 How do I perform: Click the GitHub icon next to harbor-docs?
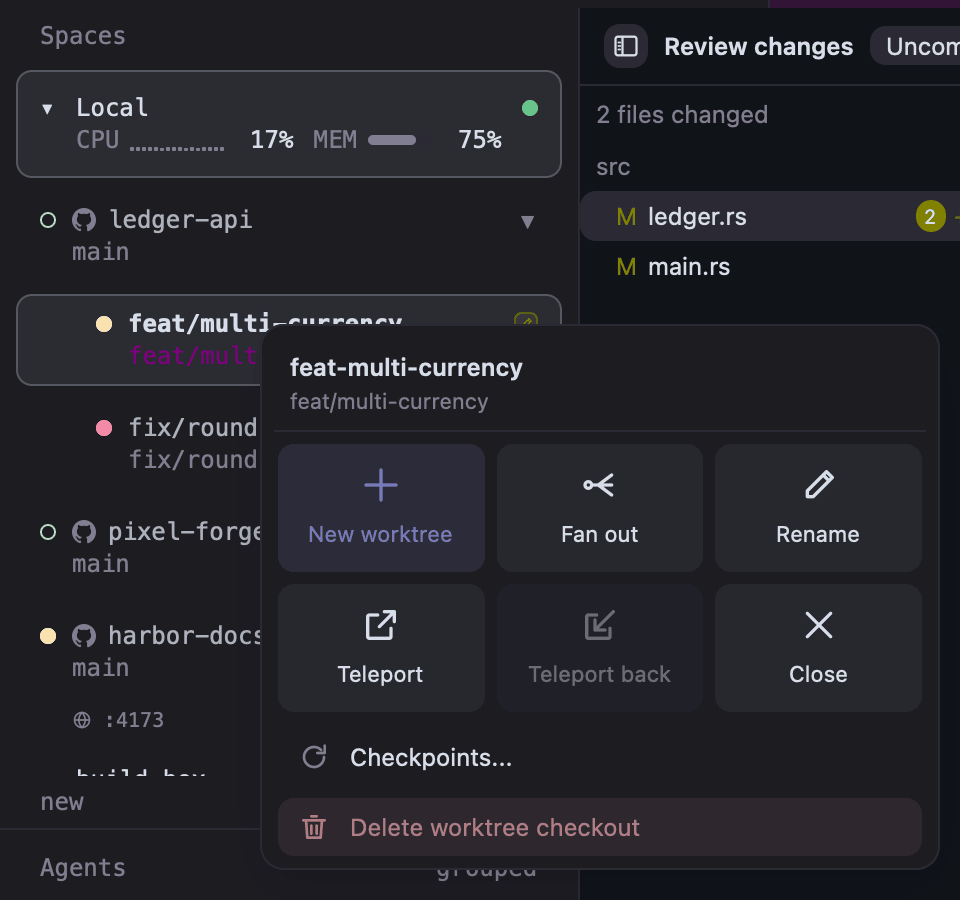(x=84, y=636)
